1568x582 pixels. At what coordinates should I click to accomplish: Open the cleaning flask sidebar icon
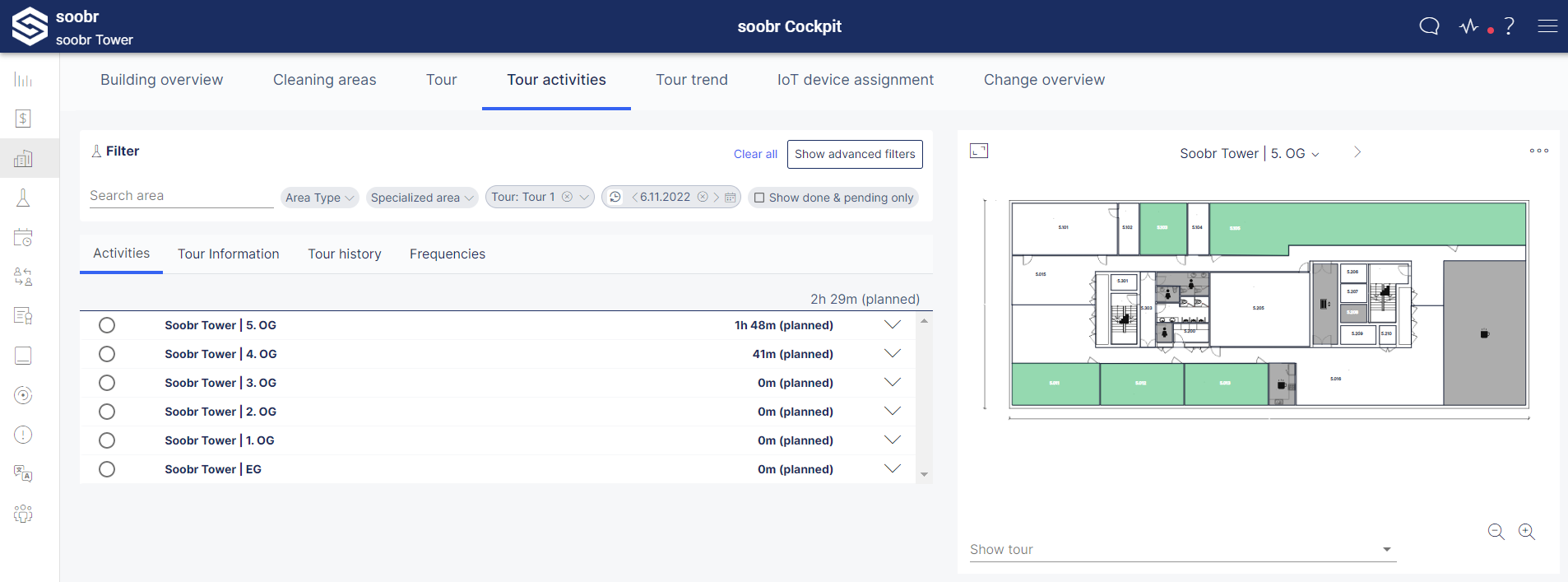coord(23,198)
